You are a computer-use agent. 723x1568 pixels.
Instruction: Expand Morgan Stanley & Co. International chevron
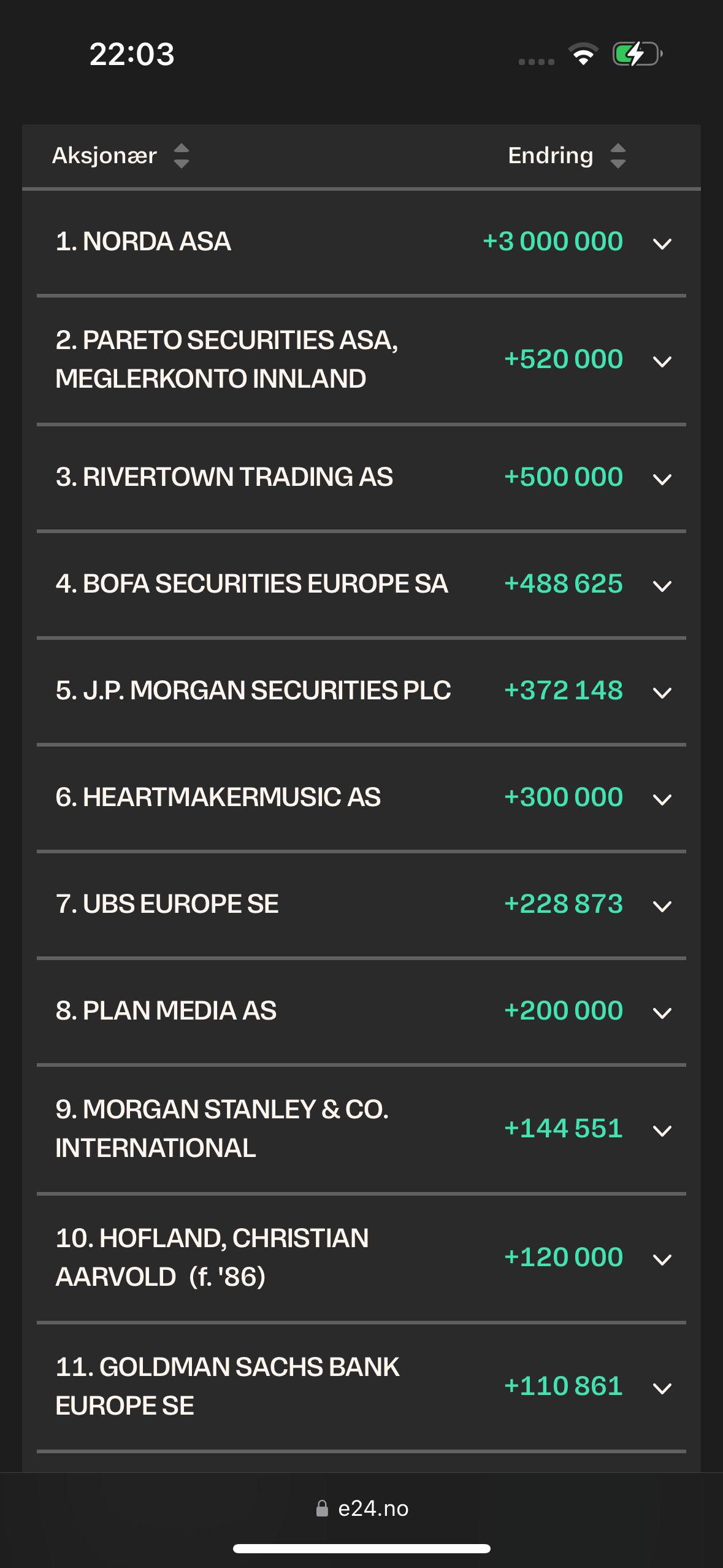[x=662, y=1131]
